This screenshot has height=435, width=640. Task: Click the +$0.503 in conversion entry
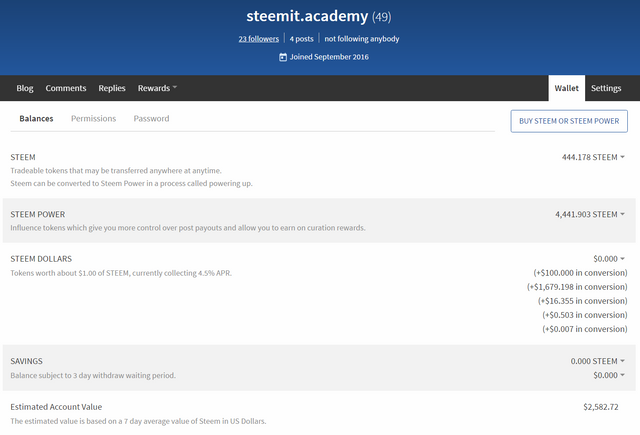tap(584, 315)
